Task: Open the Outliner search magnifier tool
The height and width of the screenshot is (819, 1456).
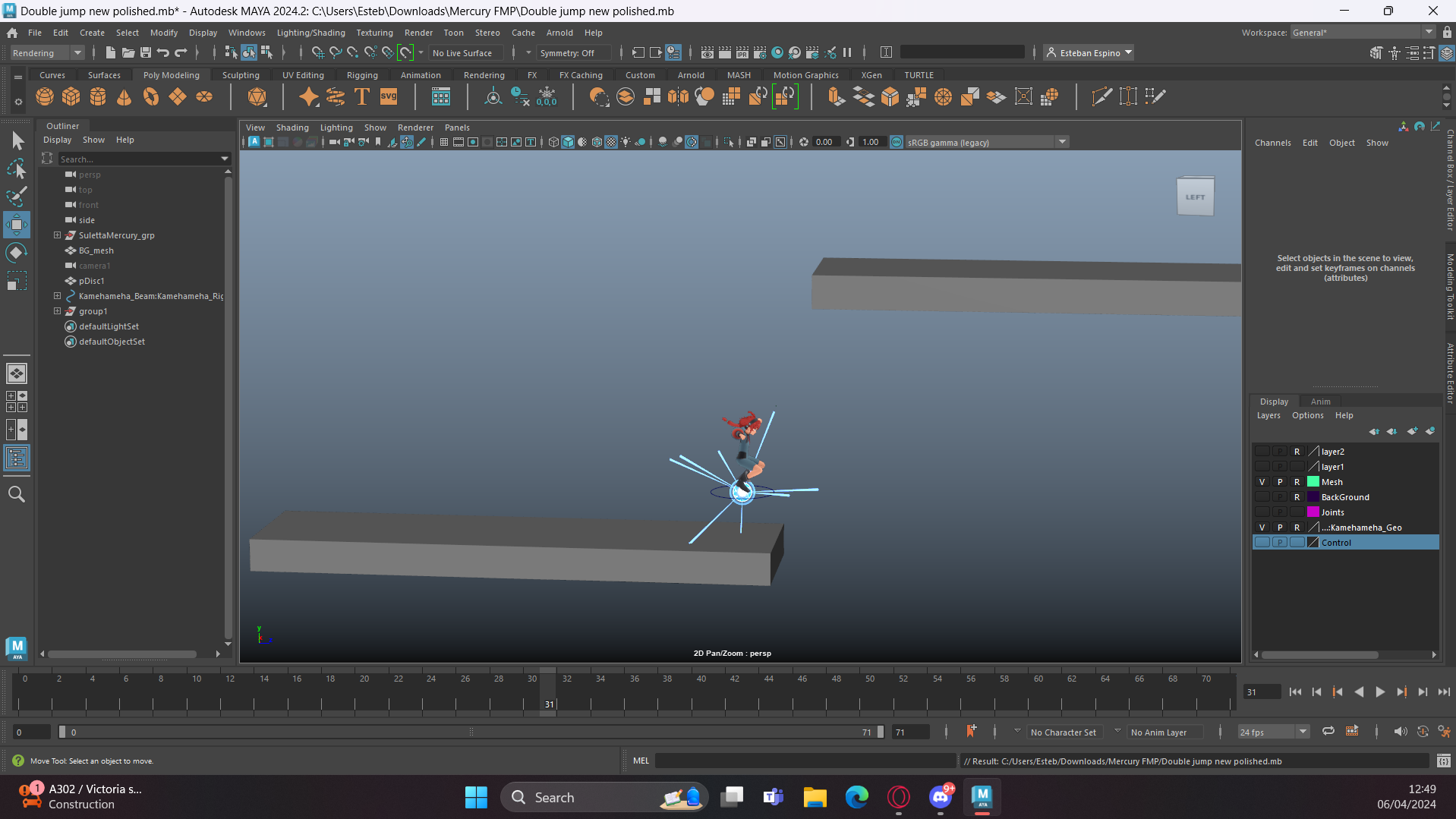Action: point(17,494)
